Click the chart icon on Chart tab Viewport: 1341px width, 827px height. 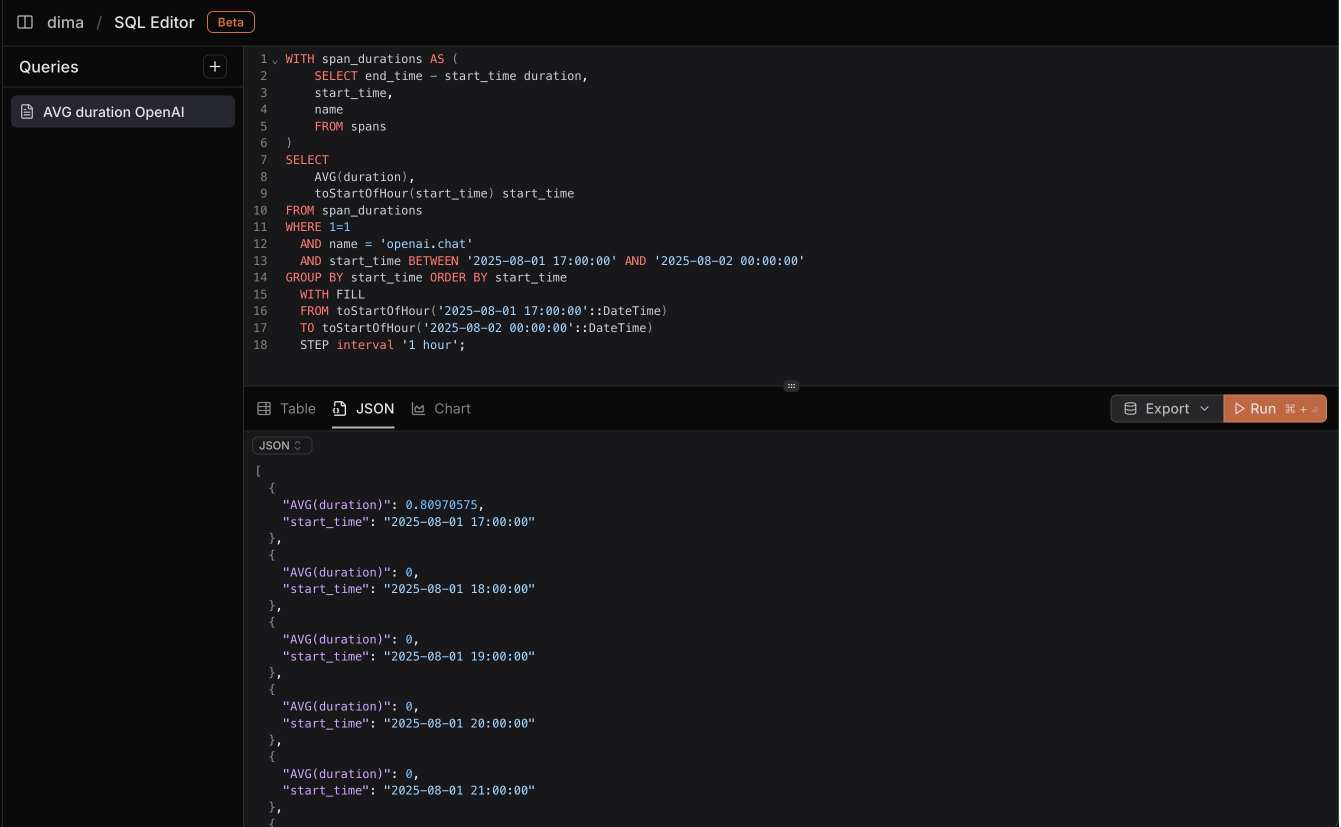click(418, 409)
